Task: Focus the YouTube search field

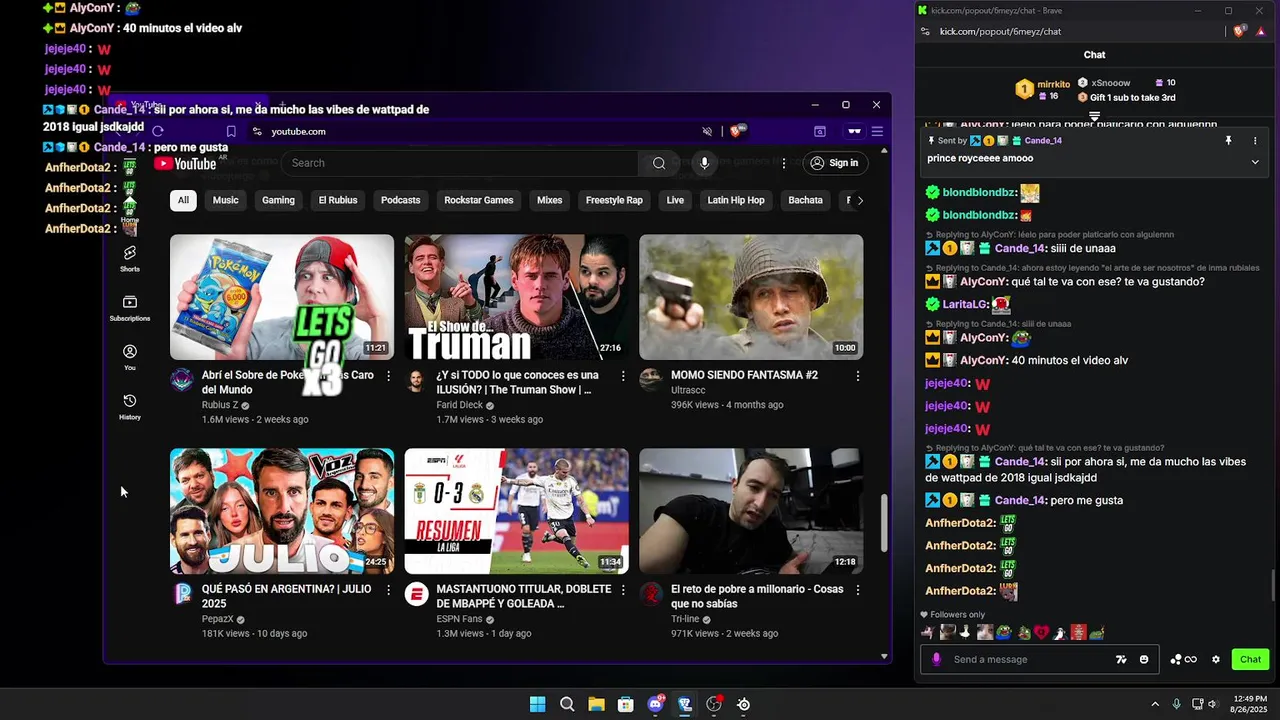Action: [460, 163]
